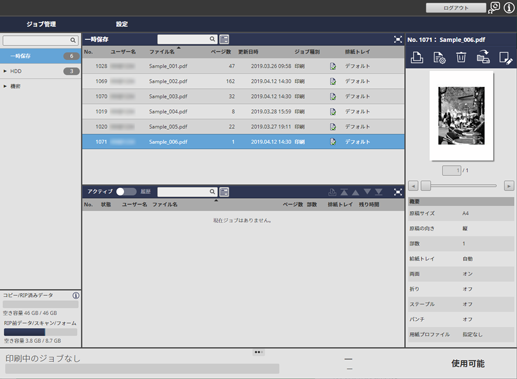Screen dimensions: 517x379
Task: Click search magnifier in left sidebar search box
Action: tap(73, 40)
